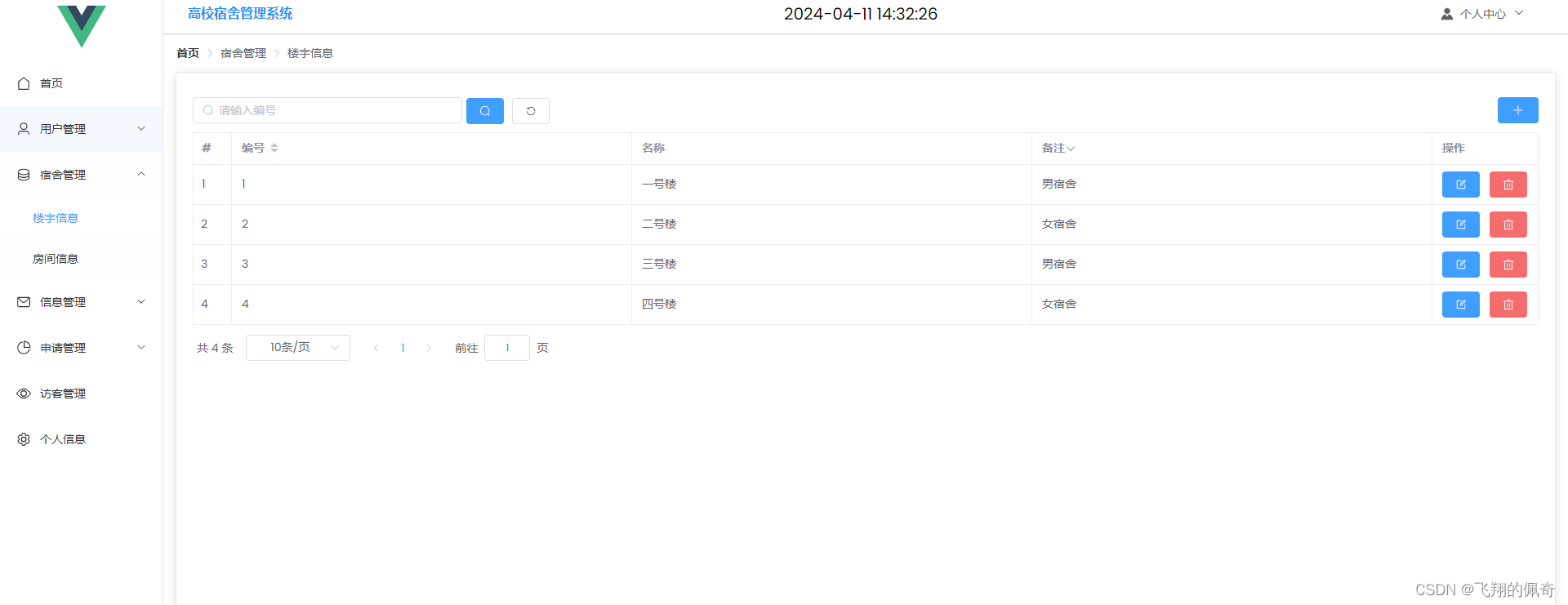Screen dimensions: 1568x605
Task: Click the reset refresh button
Action: tap(531, 111)
